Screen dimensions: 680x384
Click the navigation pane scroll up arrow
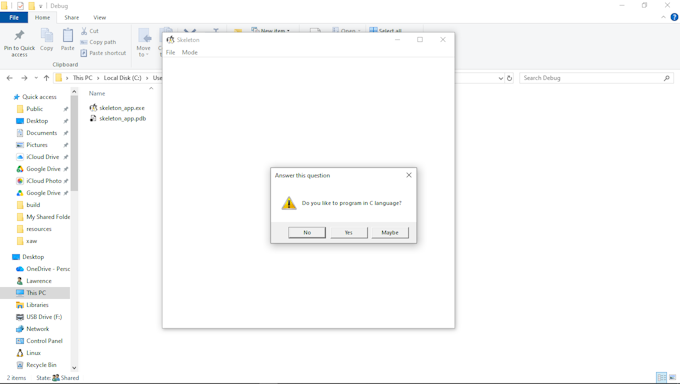74,92
